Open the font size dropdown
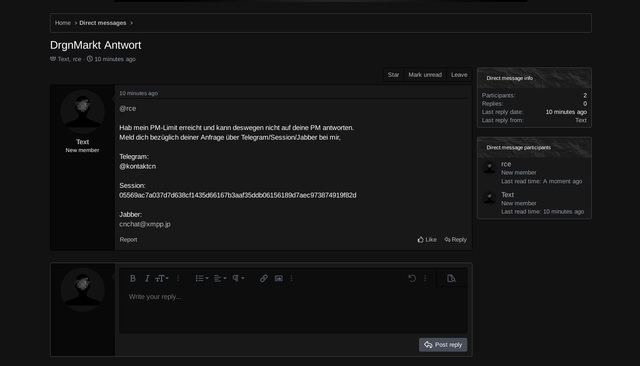Image resolution: width=640 pixels, height=366 pixels. pos(162,278)
